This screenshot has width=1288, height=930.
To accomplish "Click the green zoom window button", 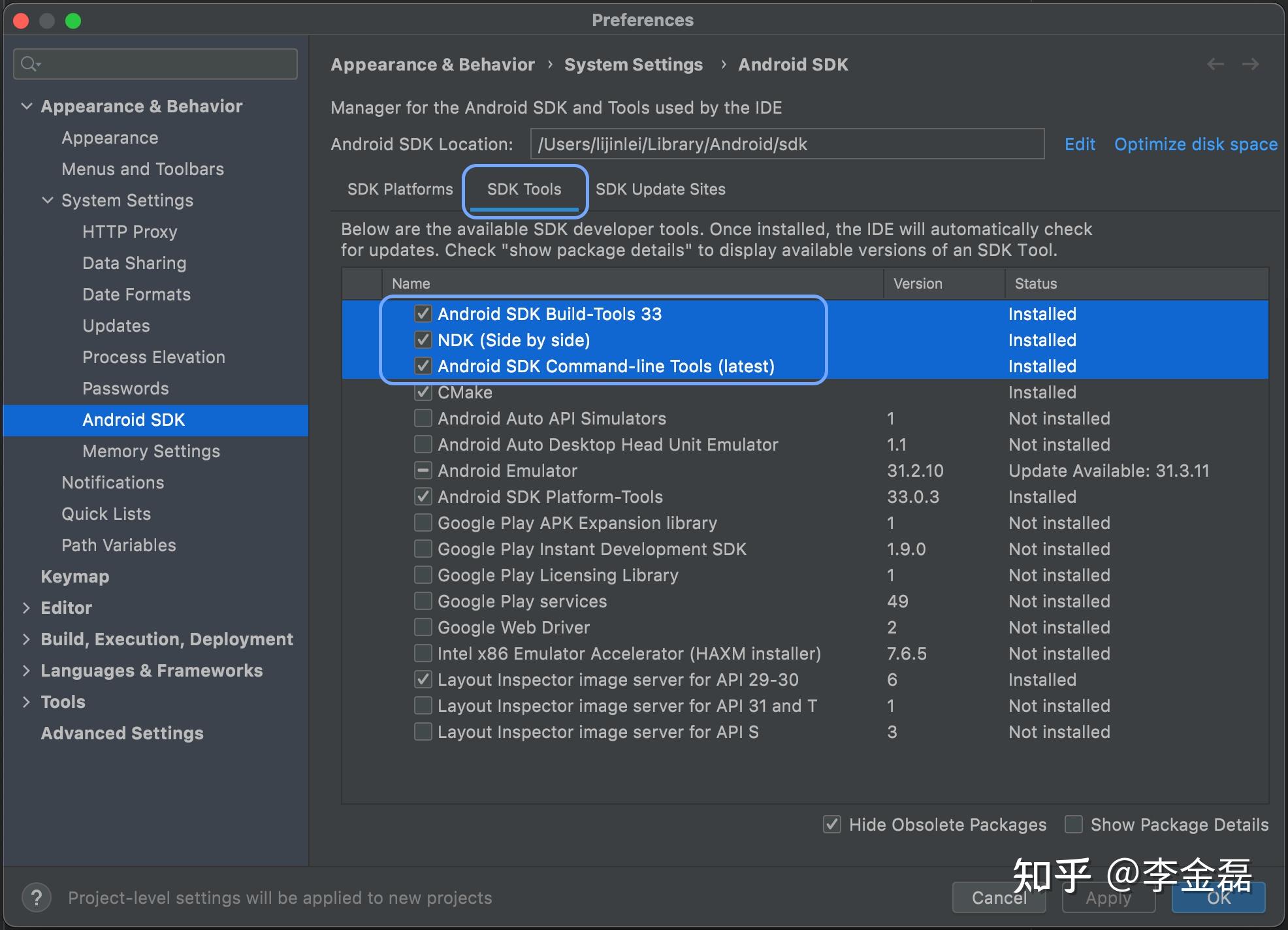I will click(x=73, y=21).
